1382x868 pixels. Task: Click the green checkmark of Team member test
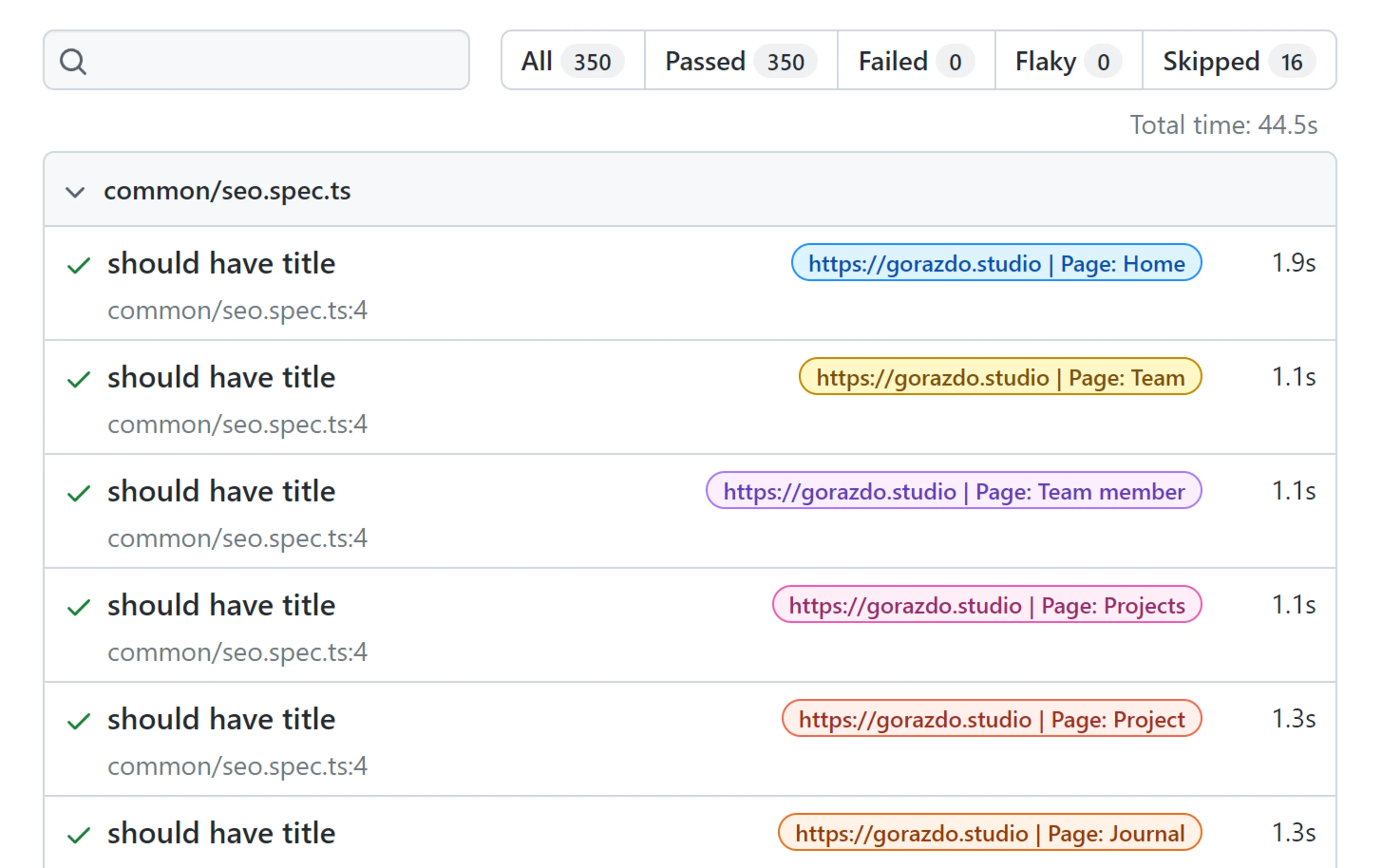pos(78,493)
